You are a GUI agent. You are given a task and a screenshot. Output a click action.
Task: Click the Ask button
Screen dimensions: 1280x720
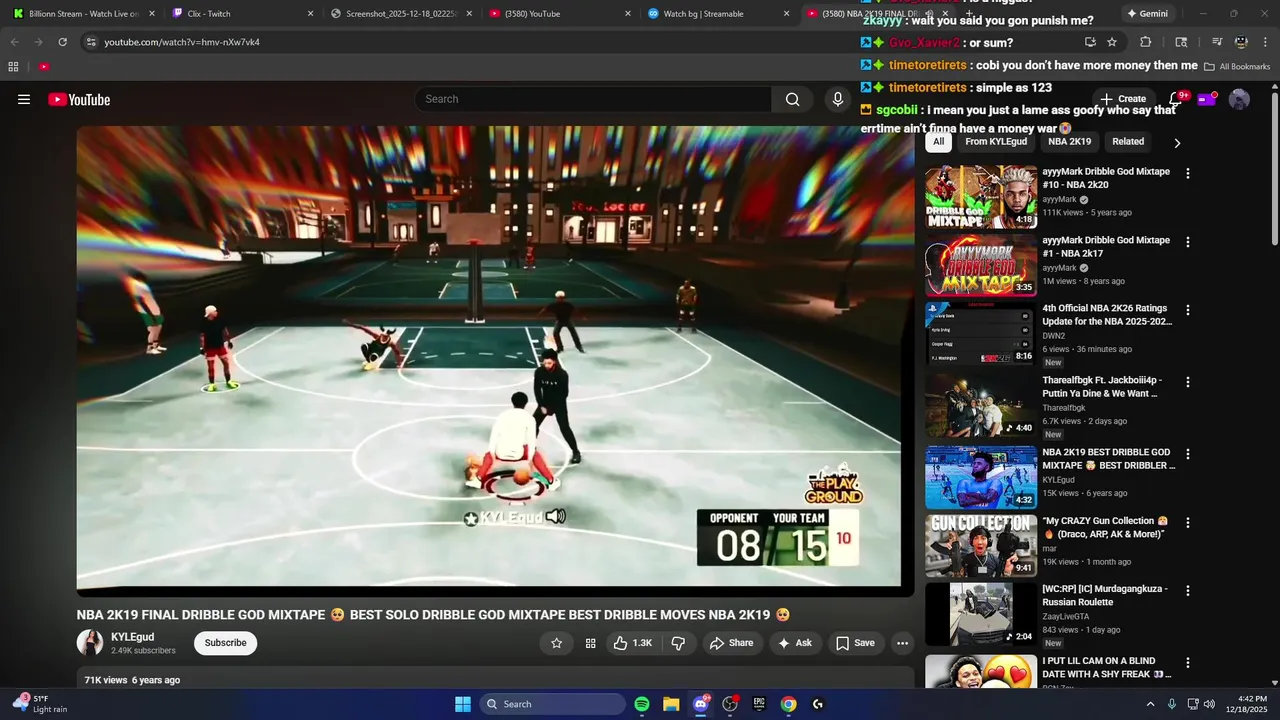pyautogui.click(x=795, y=643)
